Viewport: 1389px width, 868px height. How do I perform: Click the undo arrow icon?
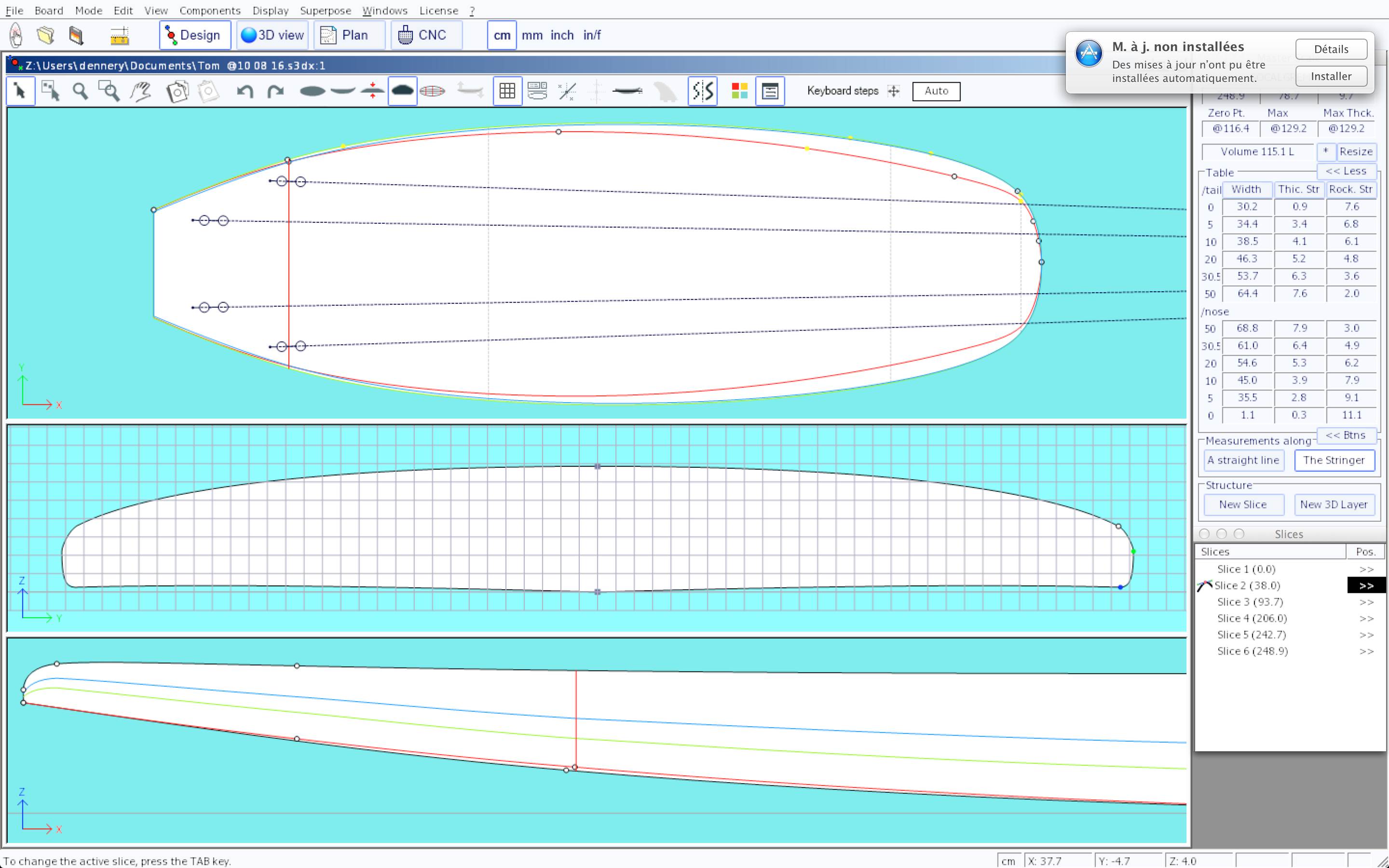click(x=245, y=91)
